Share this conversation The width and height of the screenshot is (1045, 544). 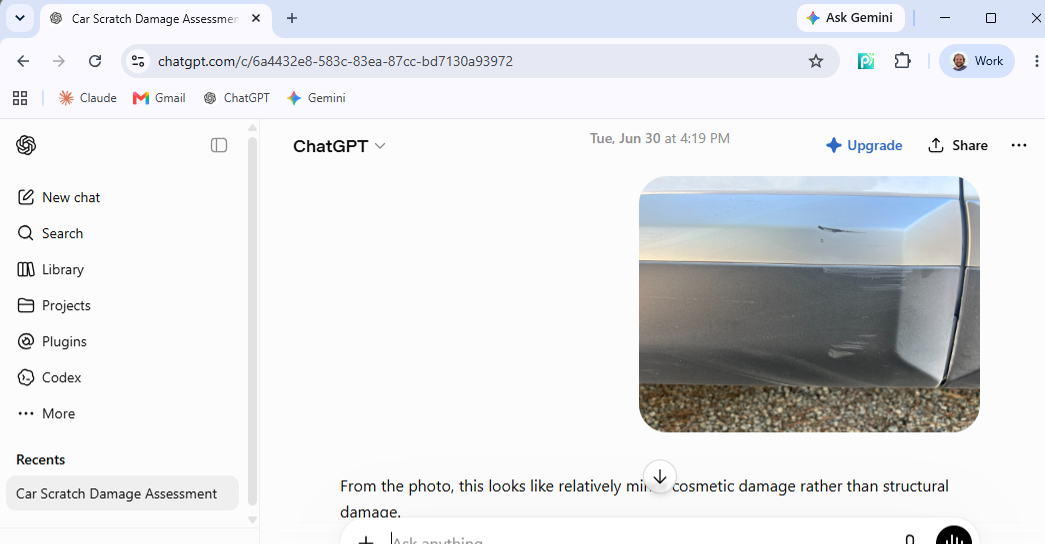(958, 145)
